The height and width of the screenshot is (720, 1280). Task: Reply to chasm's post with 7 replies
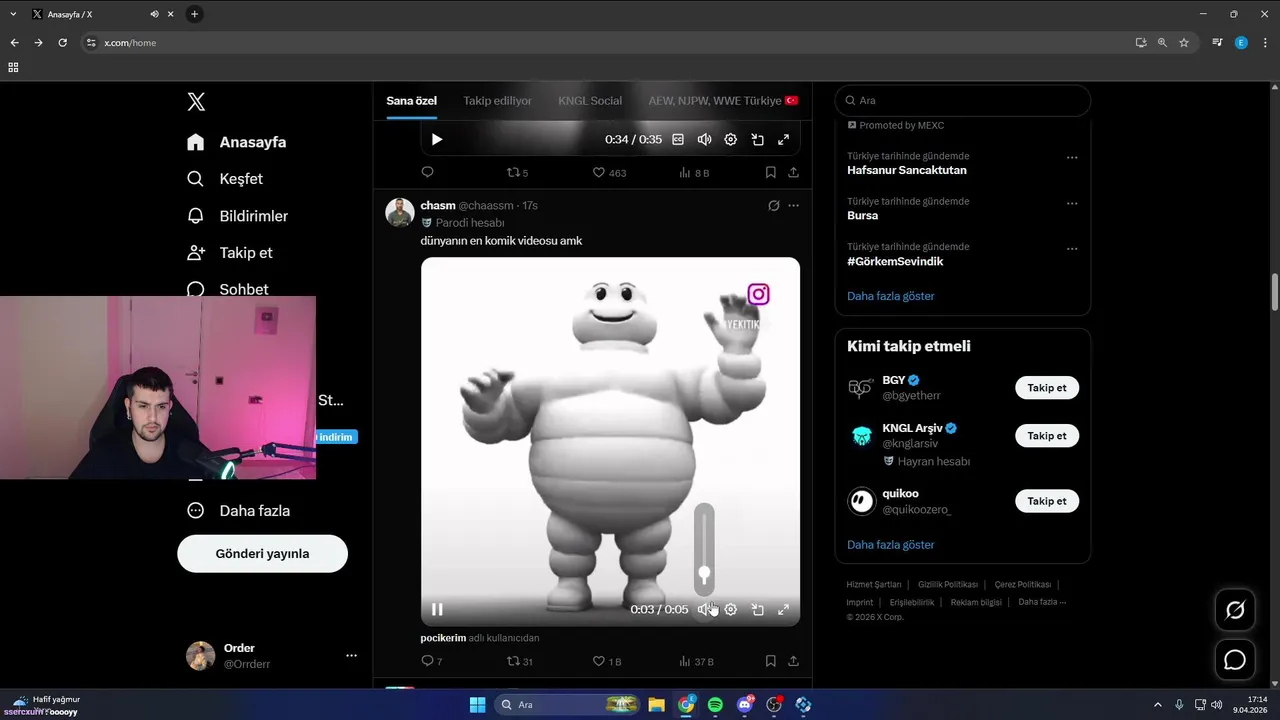click(x=431, y=661)
